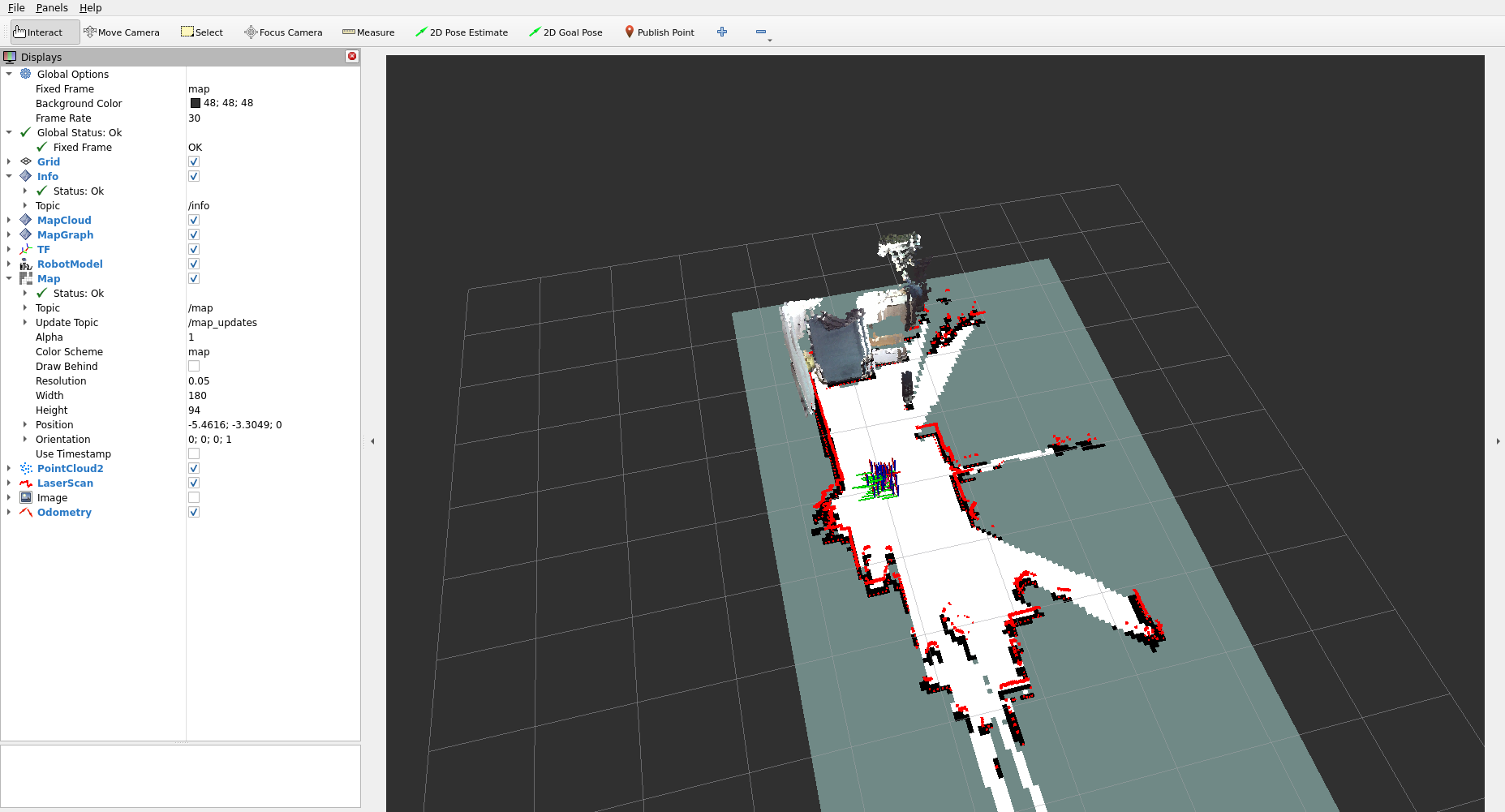This screenshot has width=1505, height=812.
Task: Click the Grid display icon
Action: tap(26, 161)
